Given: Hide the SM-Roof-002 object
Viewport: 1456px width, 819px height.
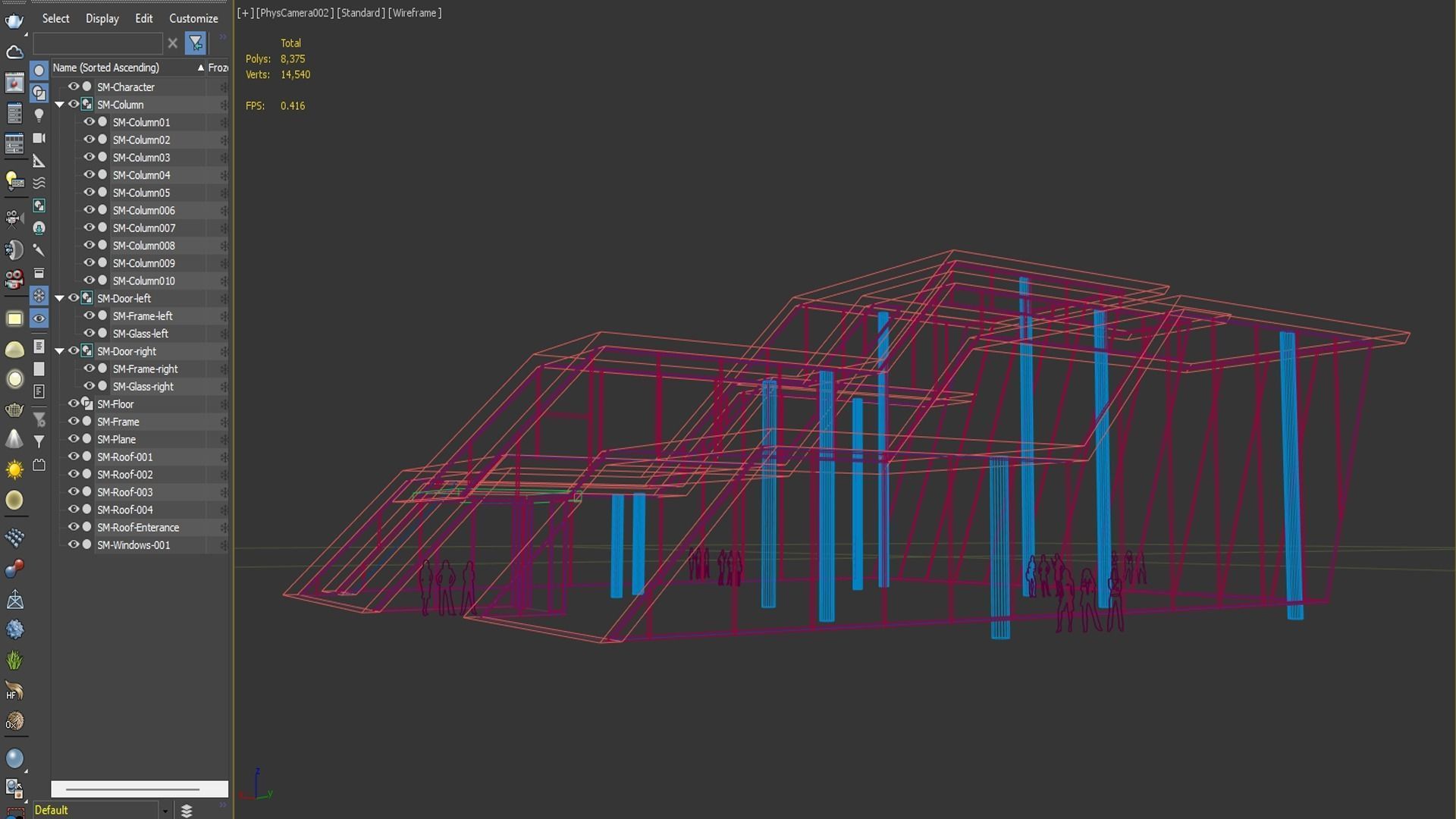Looking at the screenshot, I should click(x=74, y=474).
